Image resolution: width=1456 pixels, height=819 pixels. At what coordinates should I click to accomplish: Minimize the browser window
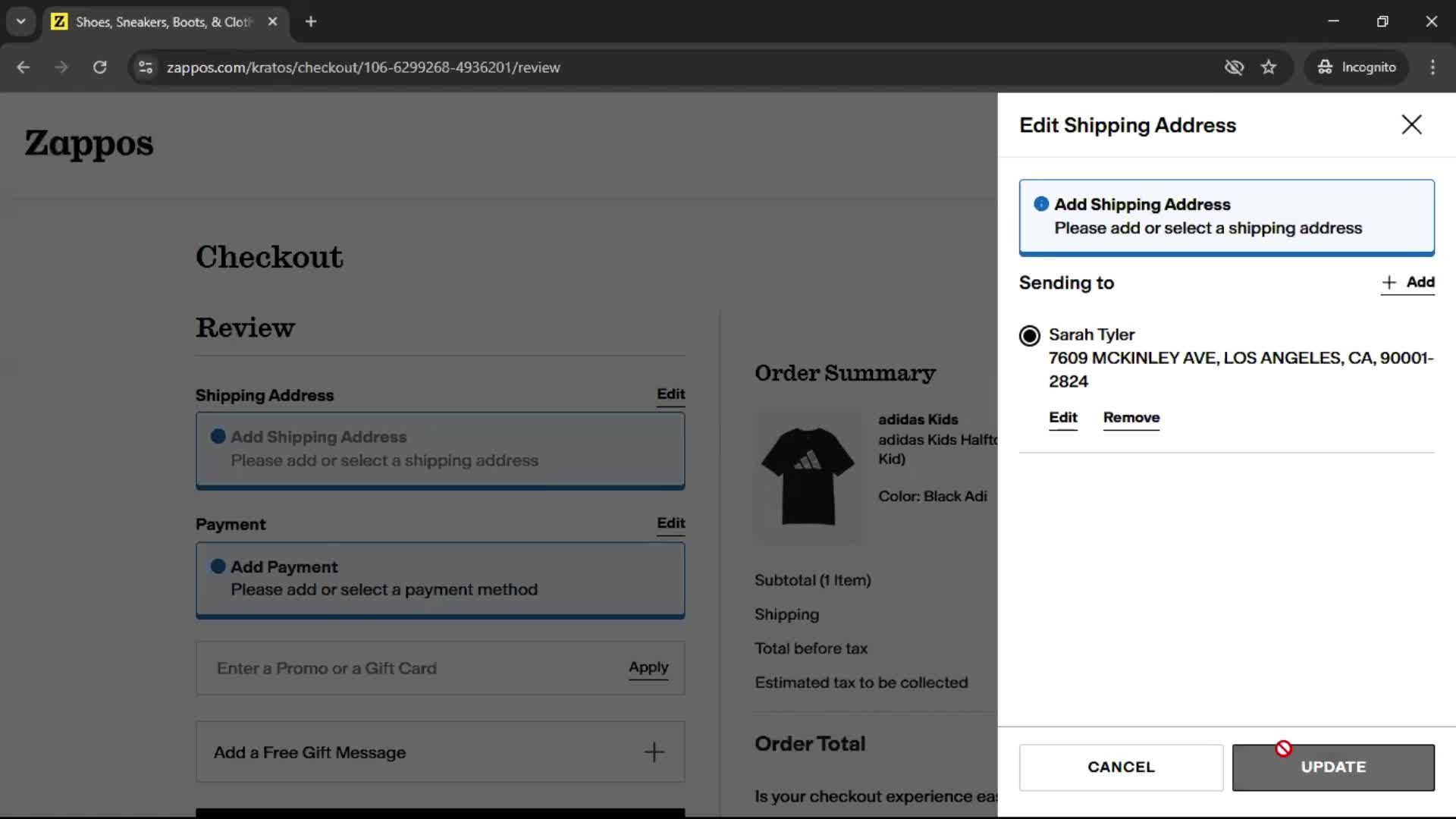(1333, 21)
